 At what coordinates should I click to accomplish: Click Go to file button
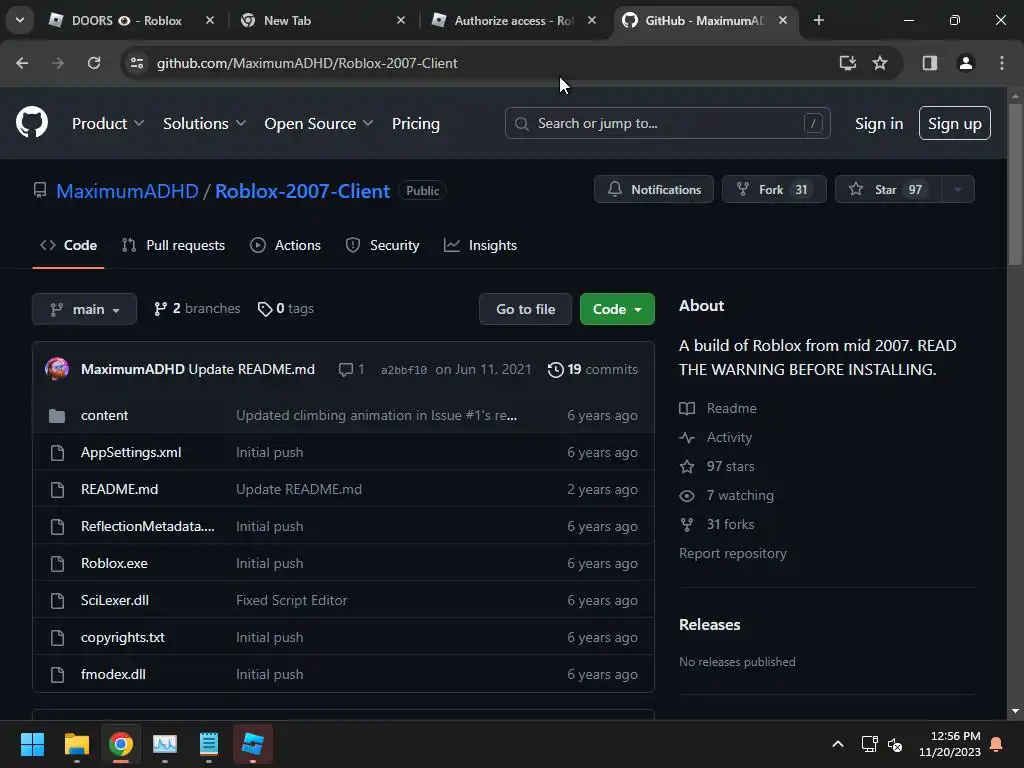coord(525,309)
